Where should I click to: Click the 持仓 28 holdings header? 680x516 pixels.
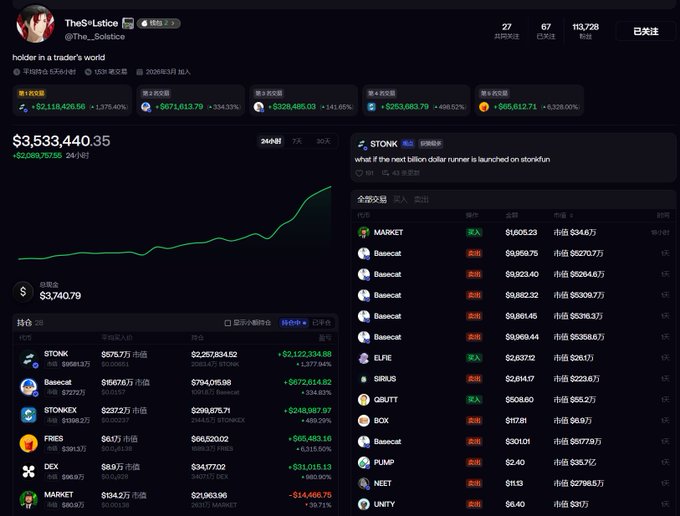point(29,323)
